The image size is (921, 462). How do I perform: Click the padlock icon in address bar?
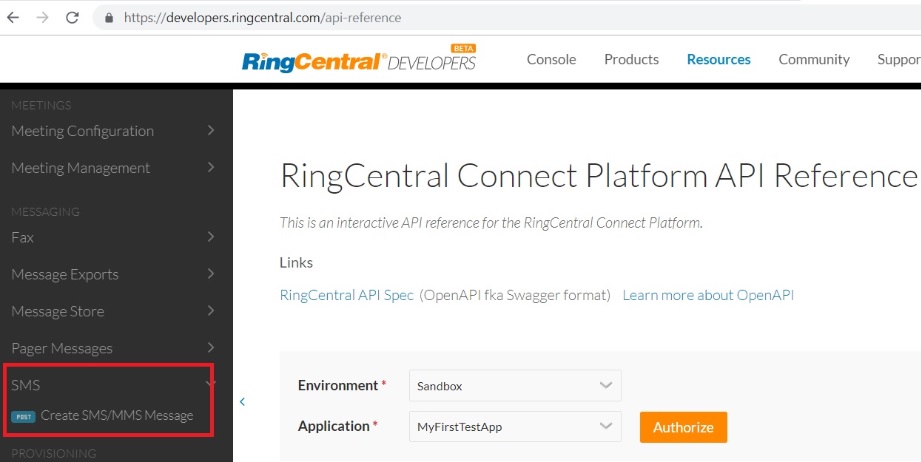click(108, 18)
